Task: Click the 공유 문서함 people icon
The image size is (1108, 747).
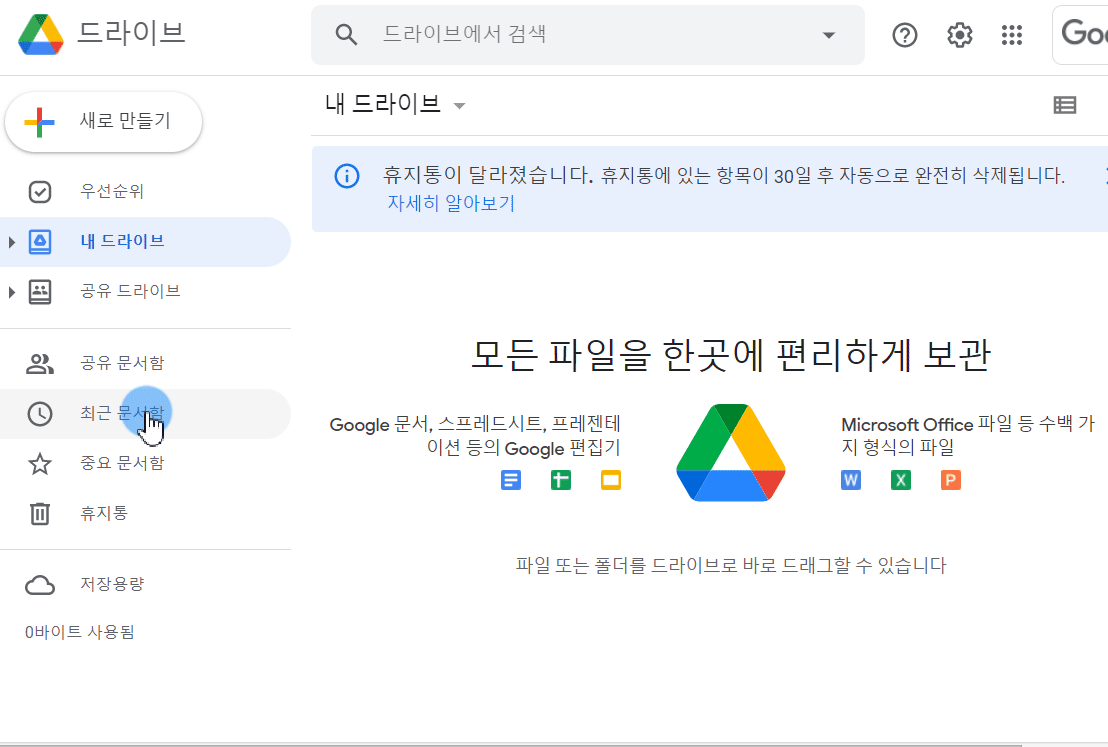Action: tap(40, 363)
